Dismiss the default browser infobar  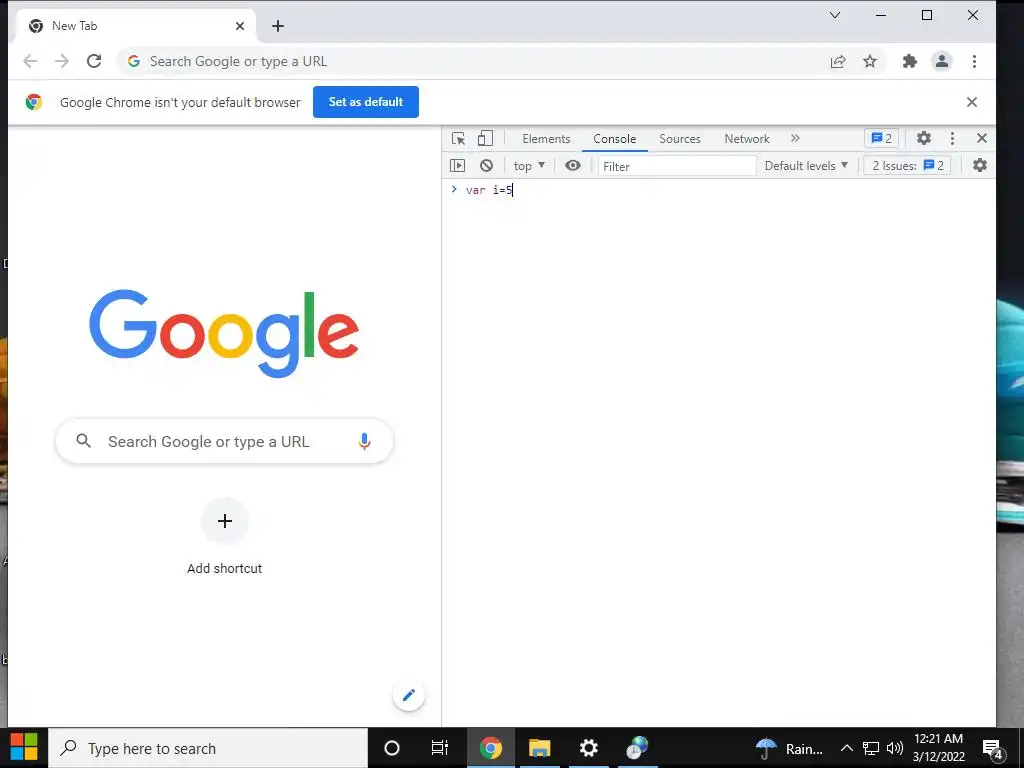click(x=972, y=102)
